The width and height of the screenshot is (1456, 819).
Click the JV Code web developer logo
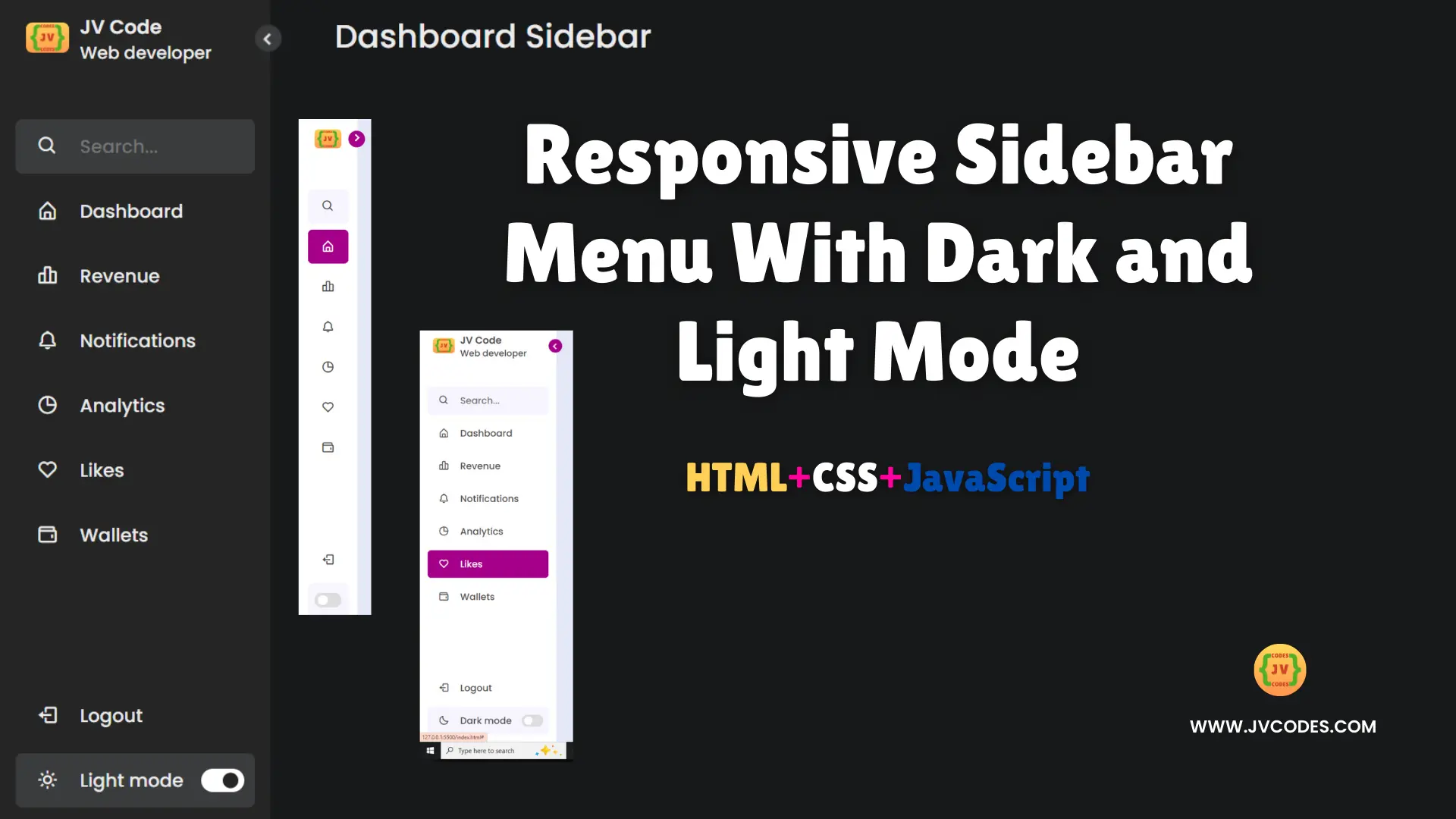[46, 39]
